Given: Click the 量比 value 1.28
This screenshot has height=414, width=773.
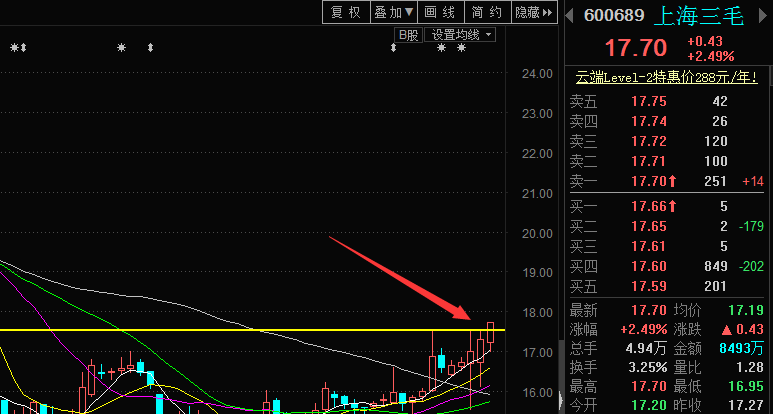Looking at the screenshot, I should 749,367.
